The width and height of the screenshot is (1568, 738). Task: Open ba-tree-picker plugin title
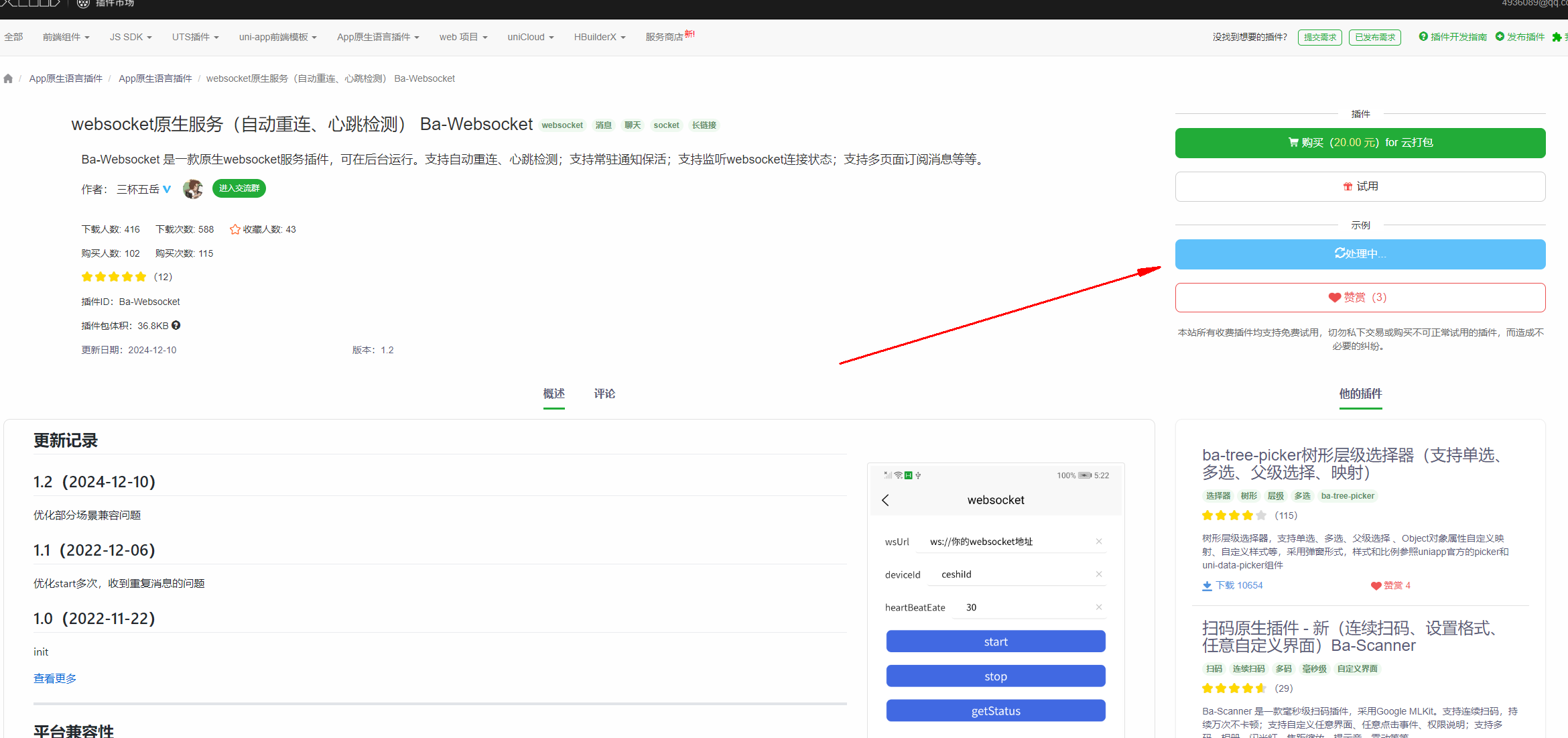pyautogui.click(x=1352, y=464)
